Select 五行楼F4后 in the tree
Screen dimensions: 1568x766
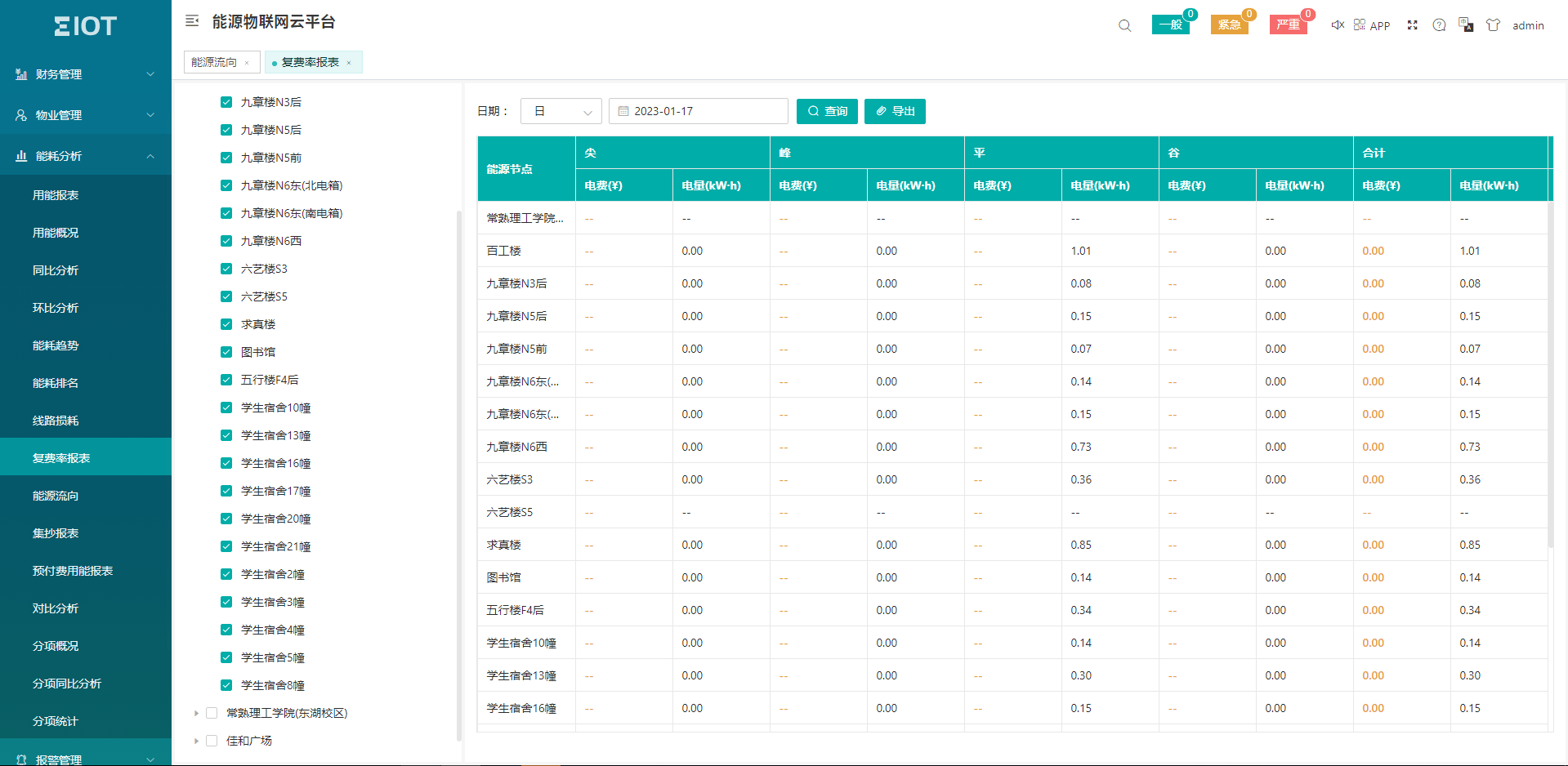270,380
